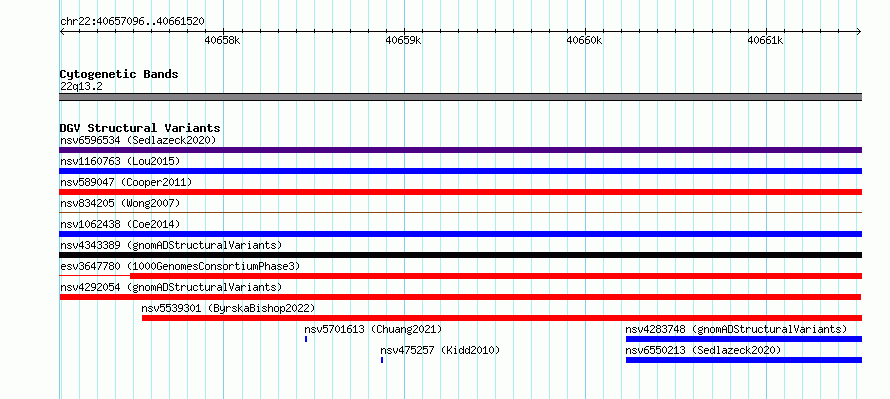Select the blue bar under nsv1160763
This screenshot has width=890, height=399.
pyautogui.click(x=460, y=171)
